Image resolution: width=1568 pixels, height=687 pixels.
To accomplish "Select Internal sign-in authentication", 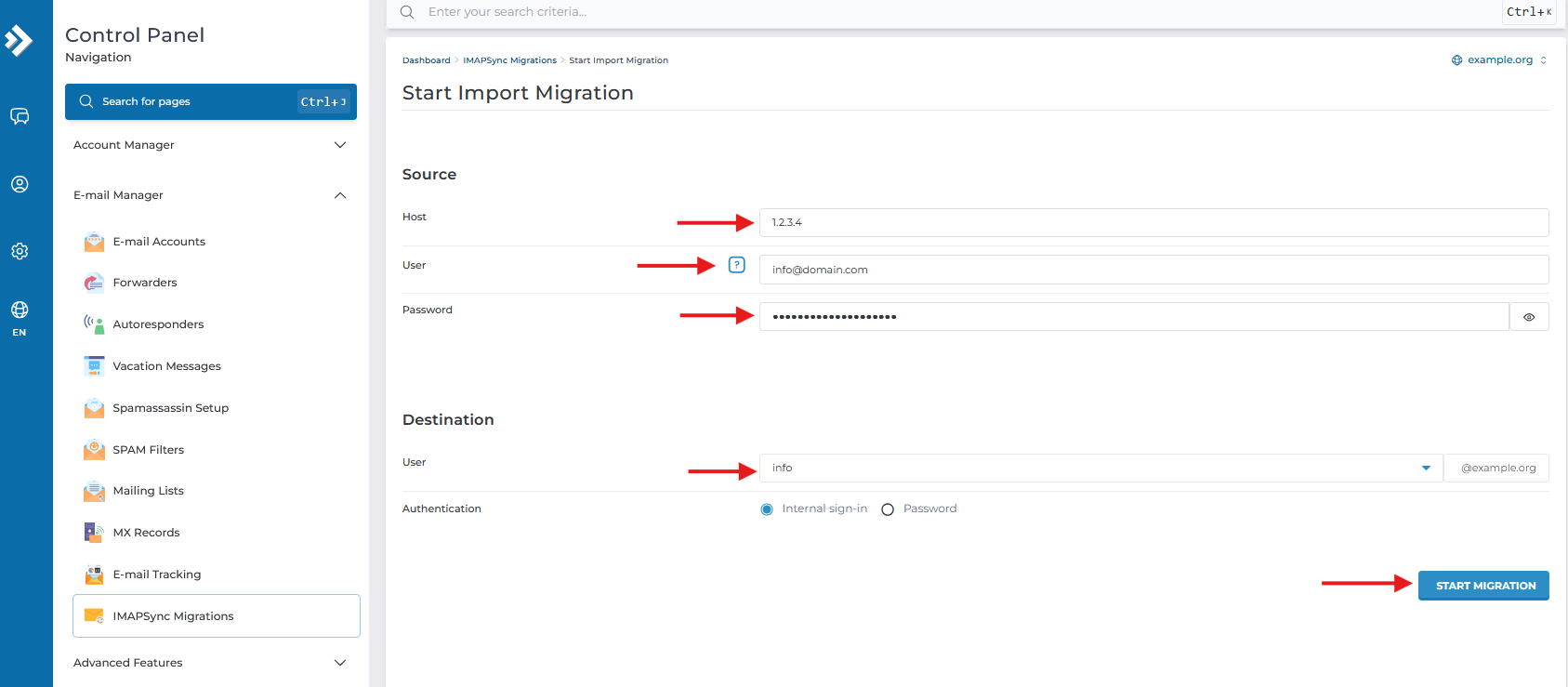I will point(767,509).
